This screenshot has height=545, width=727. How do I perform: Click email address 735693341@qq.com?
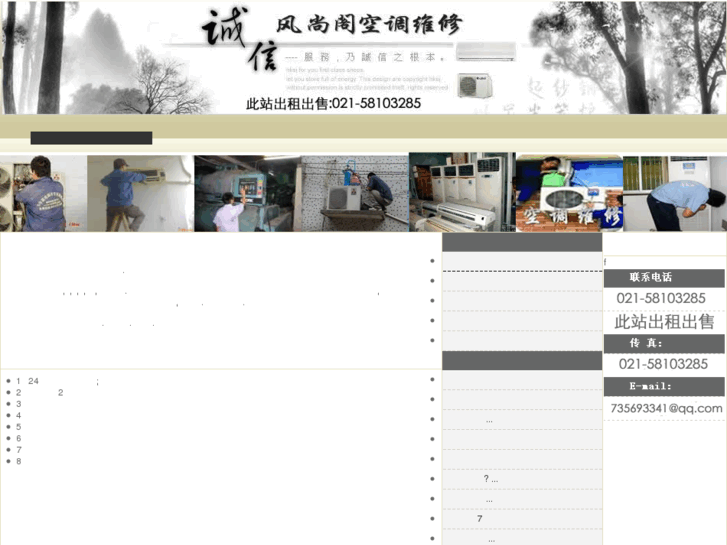coord(666,408)
